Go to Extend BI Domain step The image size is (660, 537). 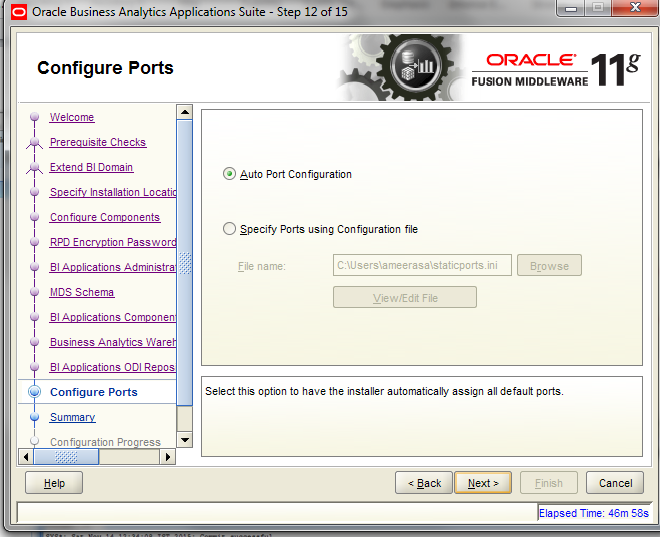pos(91,167)
